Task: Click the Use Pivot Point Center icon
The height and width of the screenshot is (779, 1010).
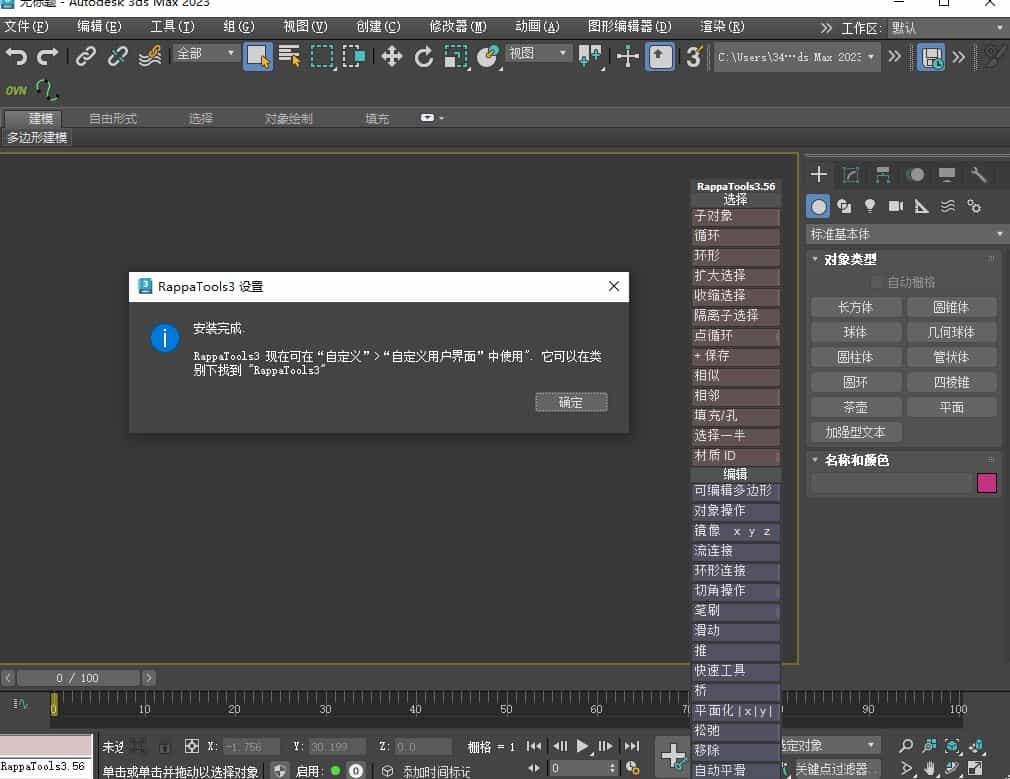Action: coord(589,57)
